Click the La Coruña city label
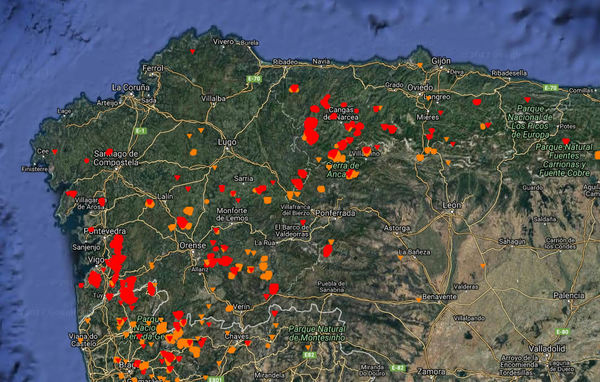The height and width of the screenshot is (382, 600). (x=131, y=88)
